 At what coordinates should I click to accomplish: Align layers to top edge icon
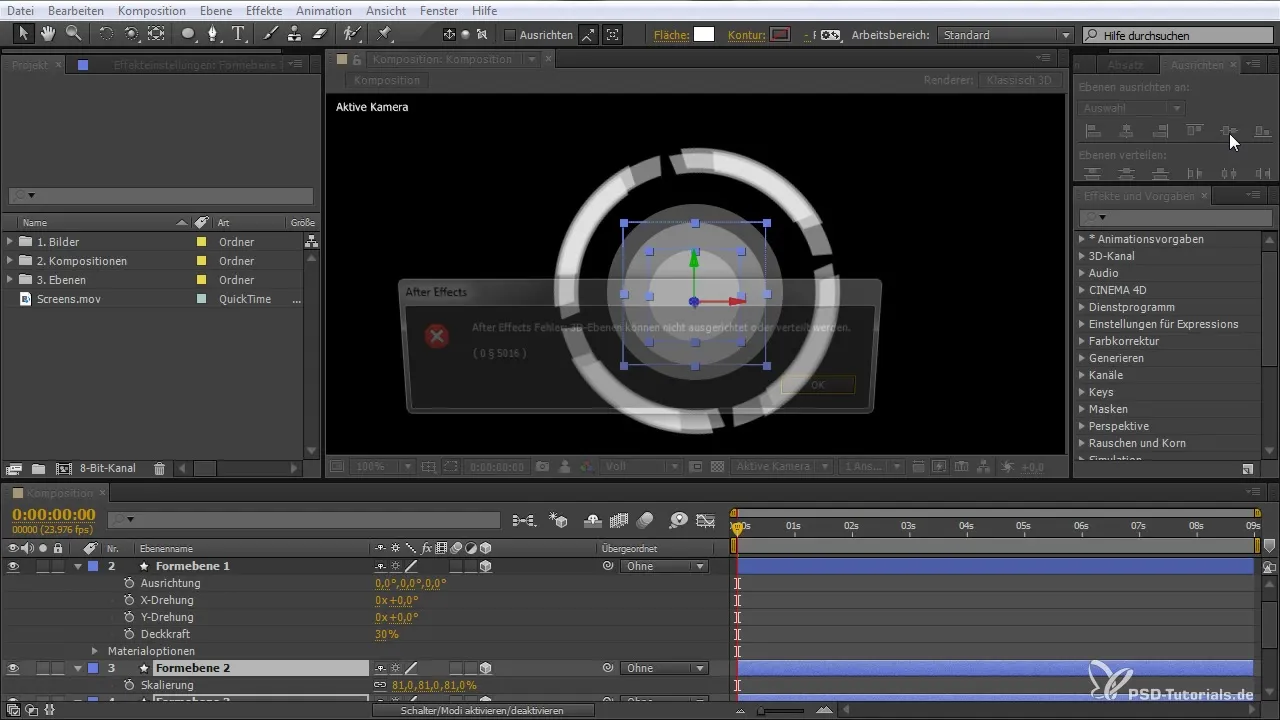tap(1194, 131)
